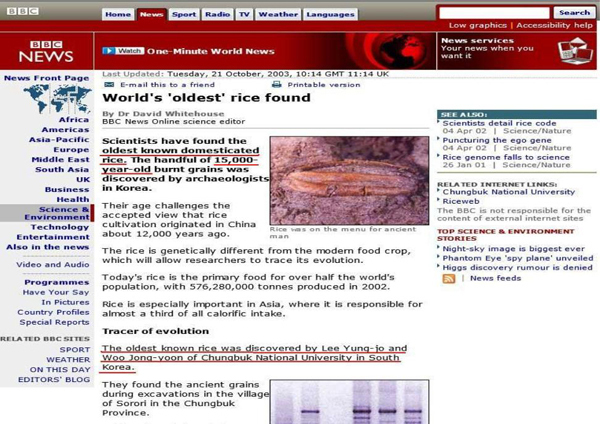Click the gel electrophoresis image

tap(349, 402)
